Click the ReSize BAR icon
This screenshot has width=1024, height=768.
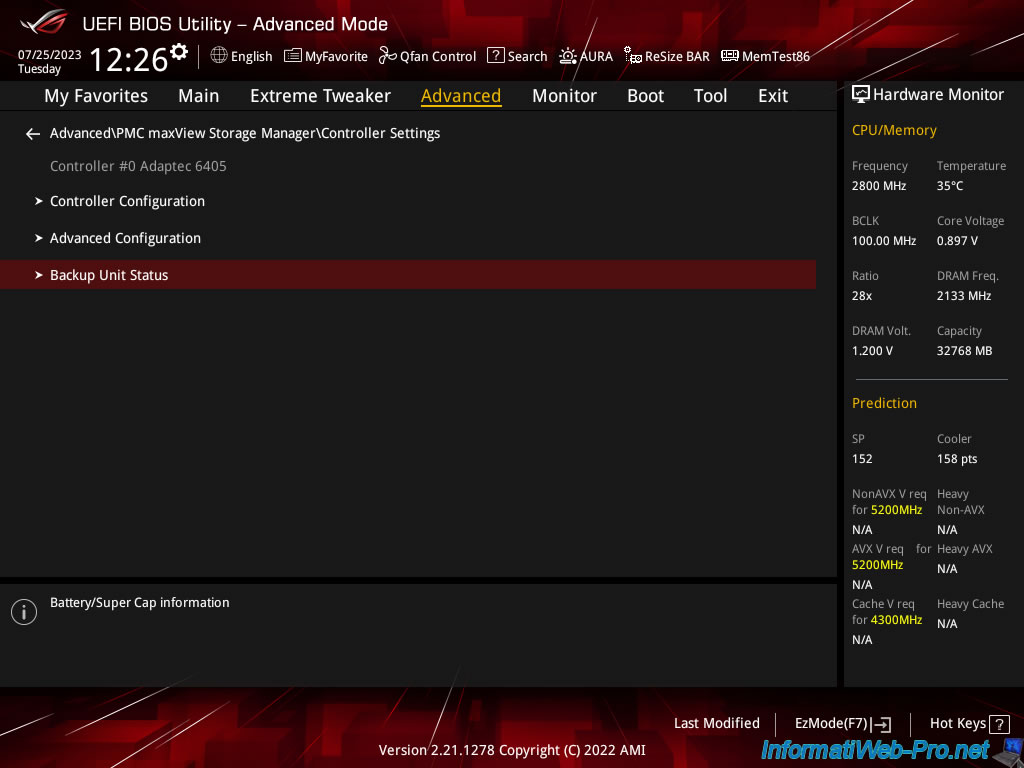[x=633, y=56]
